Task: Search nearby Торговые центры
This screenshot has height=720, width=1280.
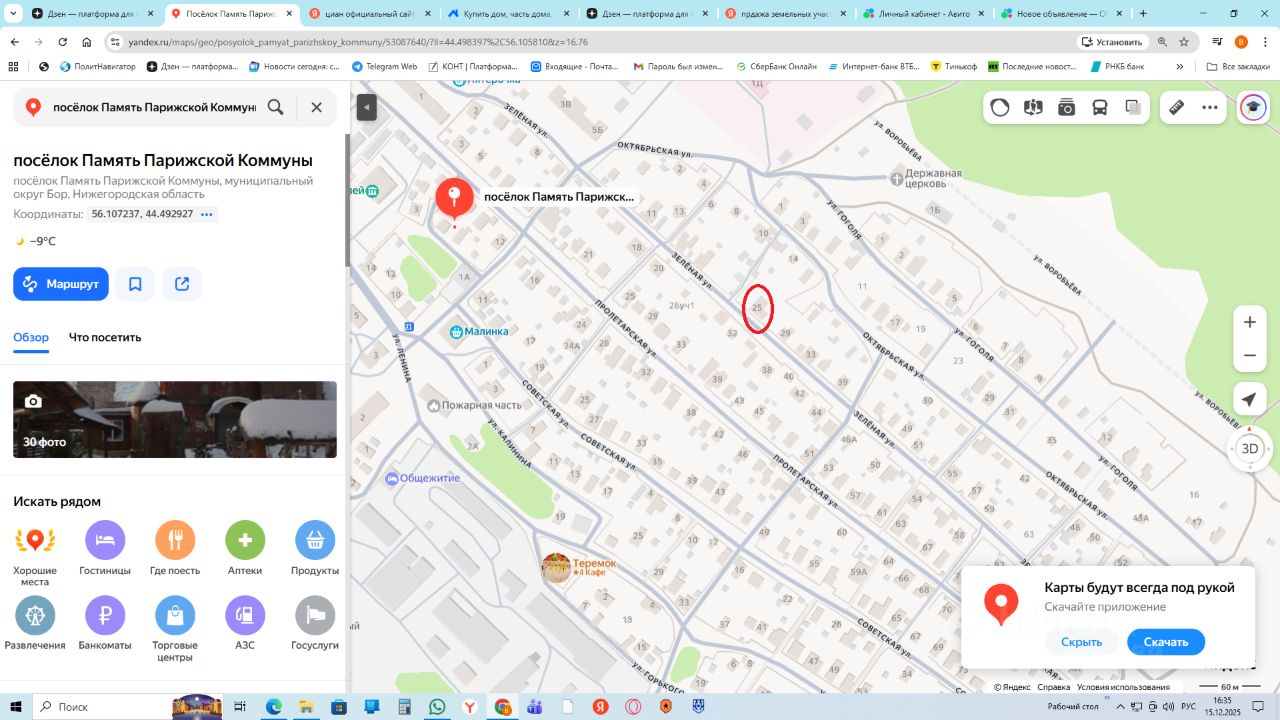Action: 175,630
